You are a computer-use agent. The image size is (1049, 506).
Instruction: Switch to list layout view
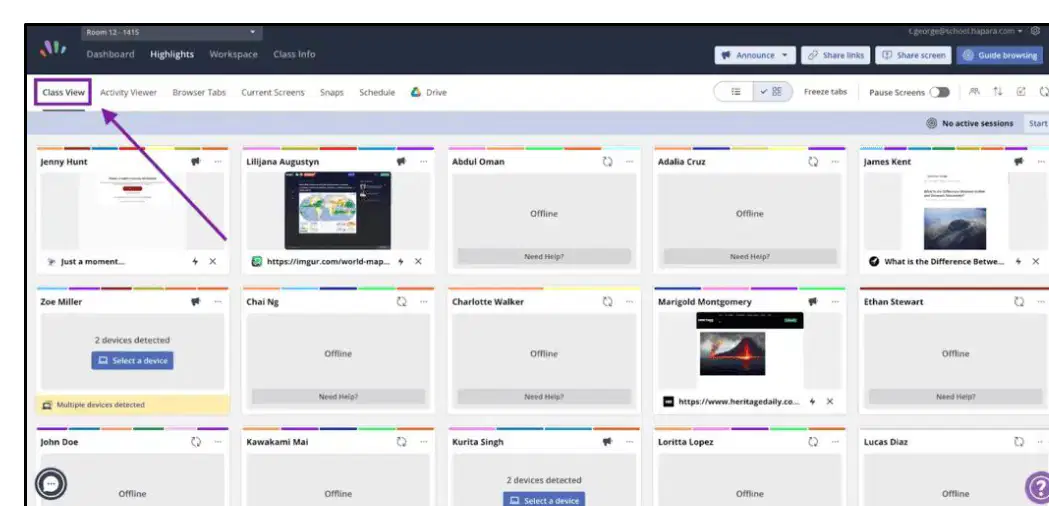point(735,92)
